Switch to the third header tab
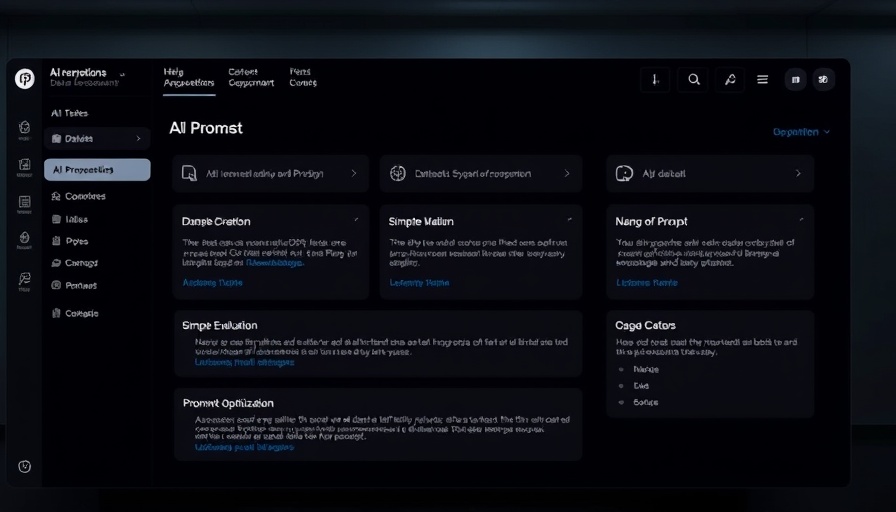The height and width of the screenshot is (512, 896). [x=303, y=77]
